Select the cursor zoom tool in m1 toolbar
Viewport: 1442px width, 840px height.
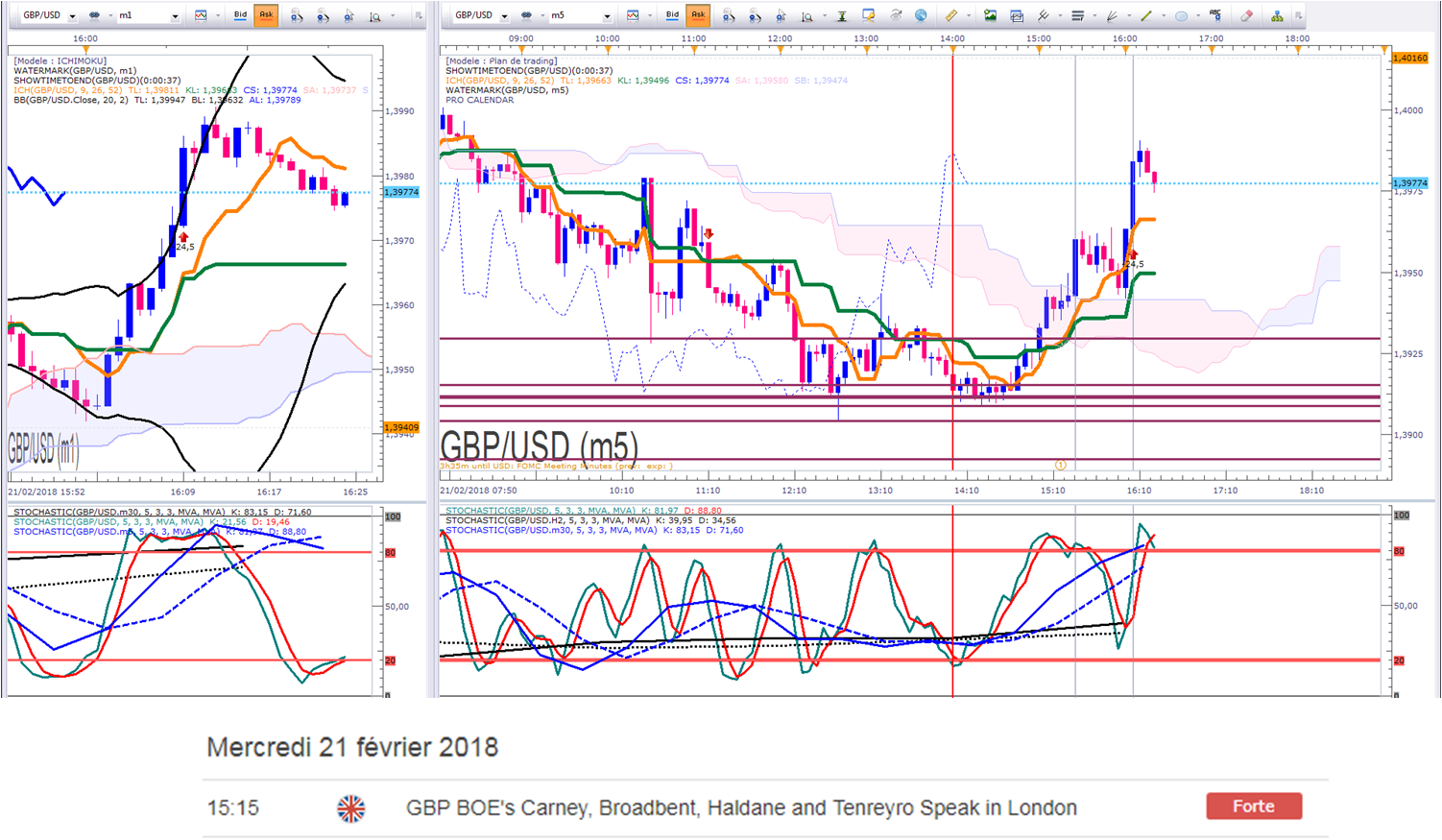click(x=348, y=15)
